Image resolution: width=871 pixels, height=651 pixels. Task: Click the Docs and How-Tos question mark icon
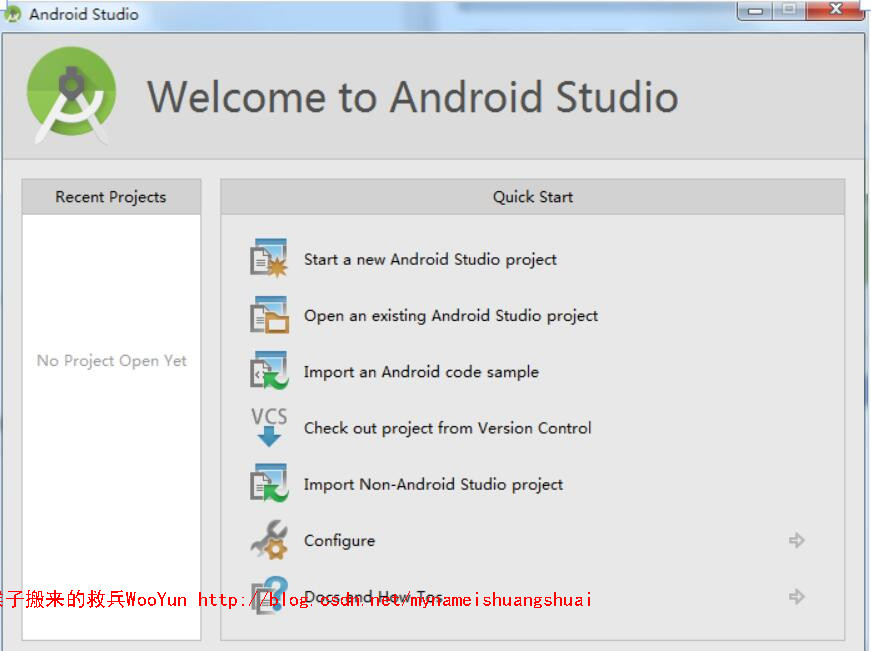269,595
